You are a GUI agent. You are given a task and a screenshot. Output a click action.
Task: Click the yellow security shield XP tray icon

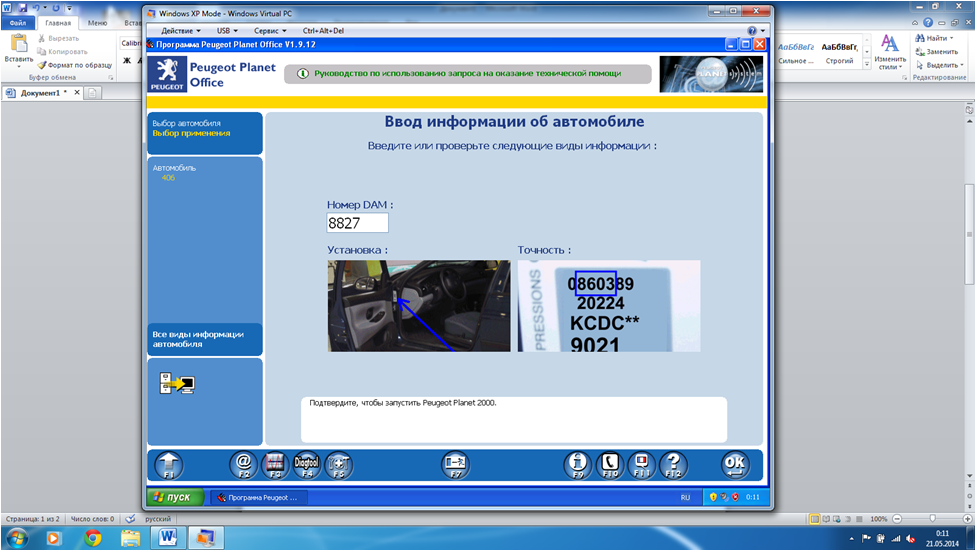[x=713, y=497]
